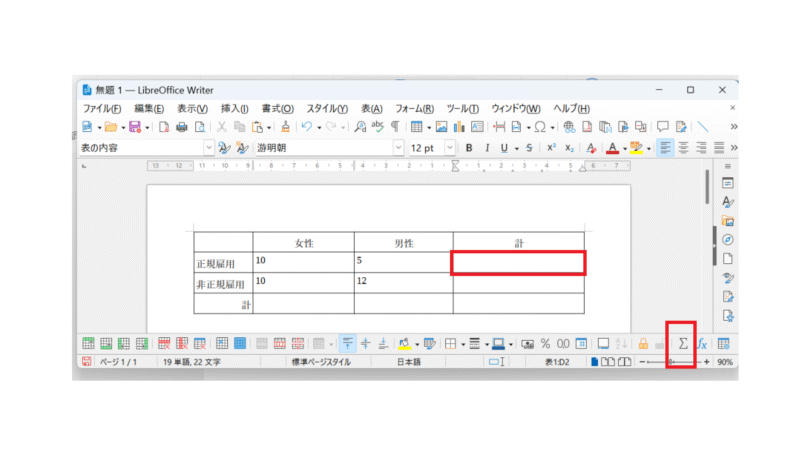Click the red font color A swatch
800x450 pixels.
pos(612,148)
